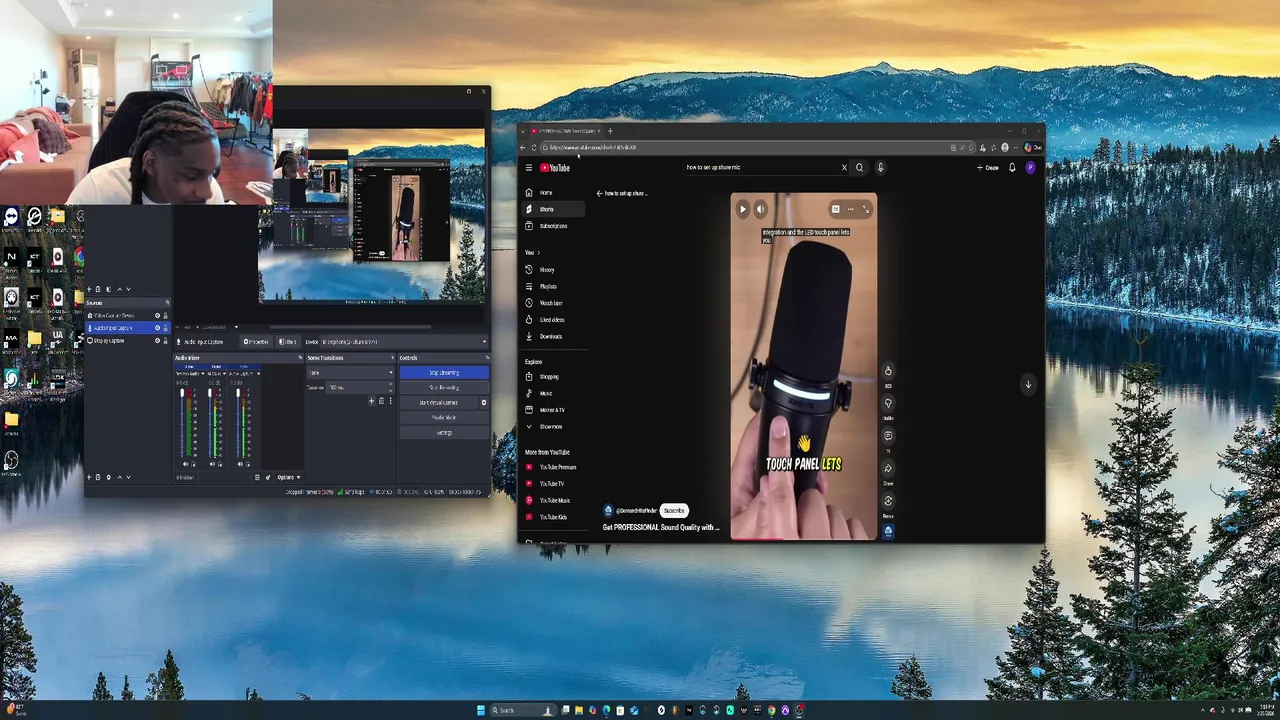Click the YouTube logo
Screen dimensions: 1280x720
pyautogui.click(x=555, y=168)
